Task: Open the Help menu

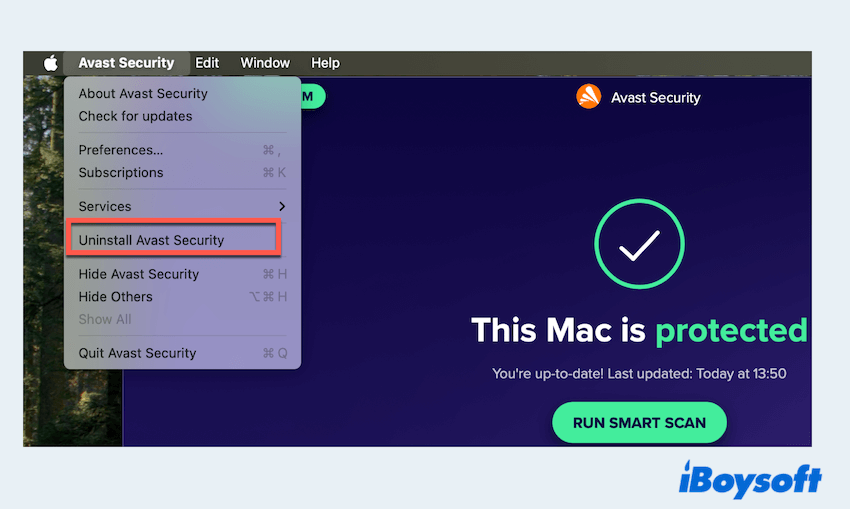Action: coord(325,63)
